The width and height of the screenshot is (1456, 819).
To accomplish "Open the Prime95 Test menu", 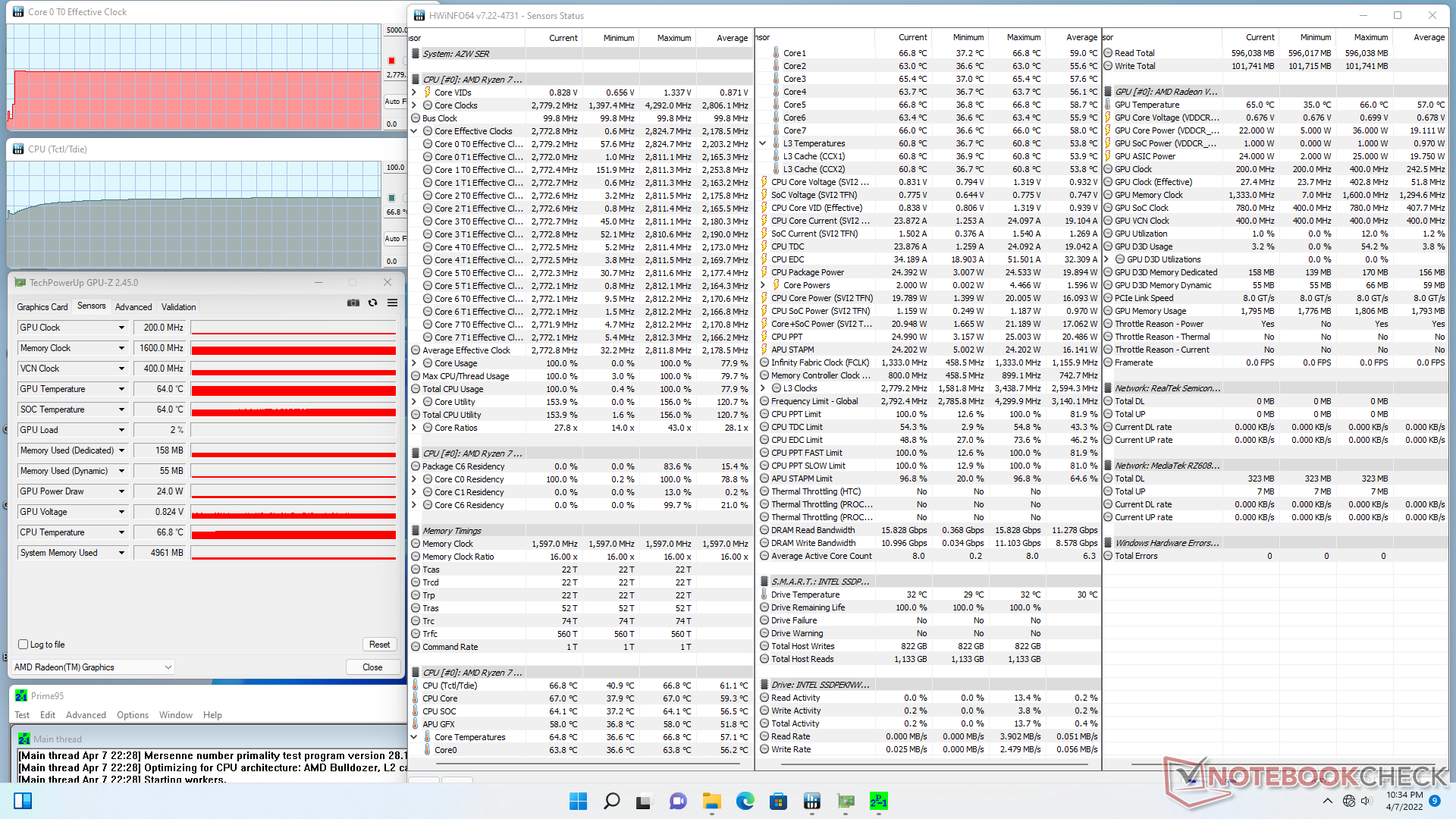I will pyautogui.click(x=22, y=715).
